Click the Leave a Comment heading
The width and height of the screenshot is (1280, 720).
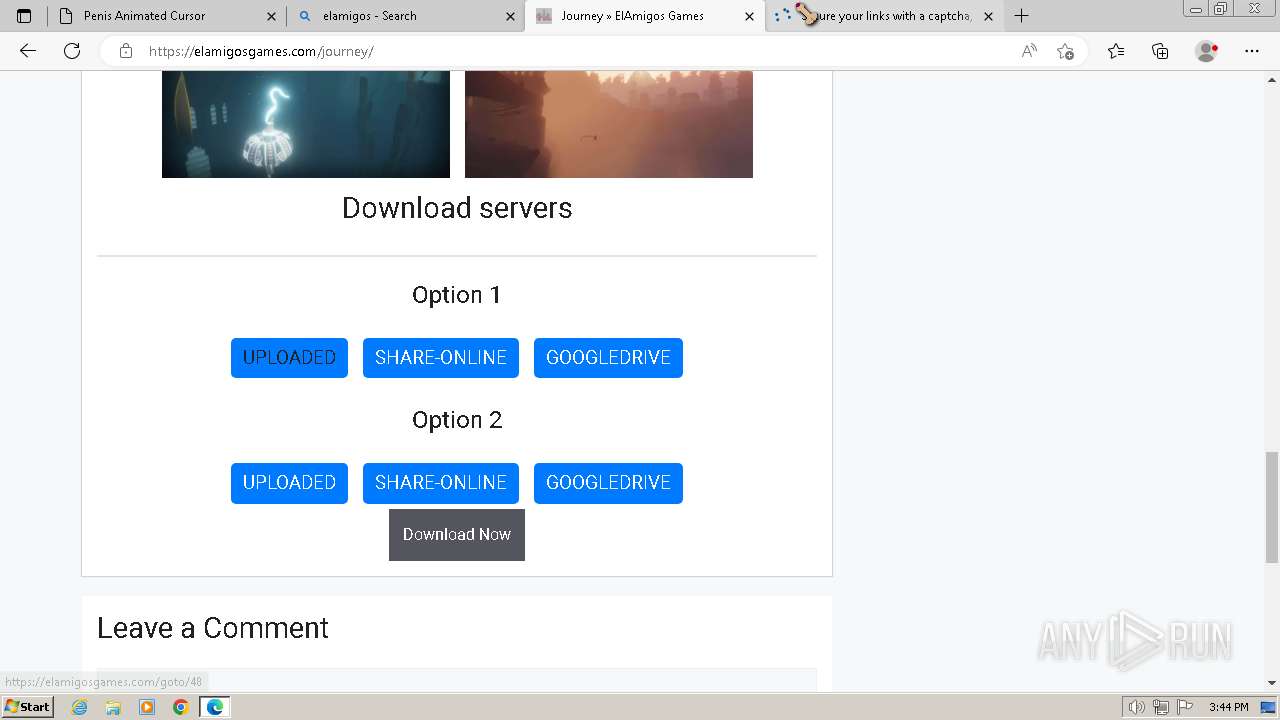pos(213,628)
